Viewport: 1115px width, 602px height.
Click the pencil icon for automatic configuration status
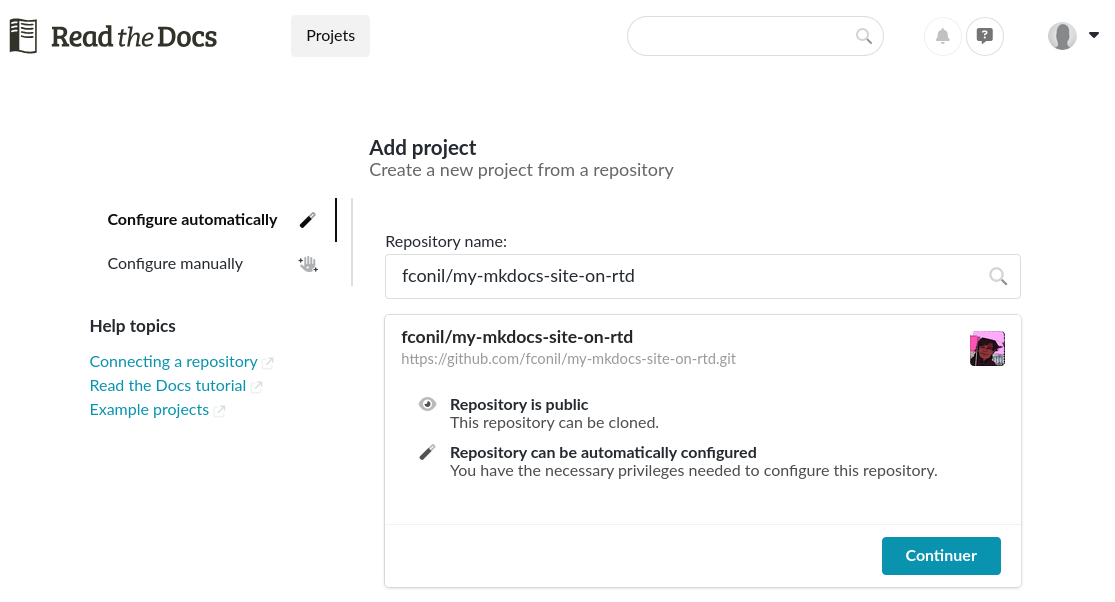tap(427, 453)
